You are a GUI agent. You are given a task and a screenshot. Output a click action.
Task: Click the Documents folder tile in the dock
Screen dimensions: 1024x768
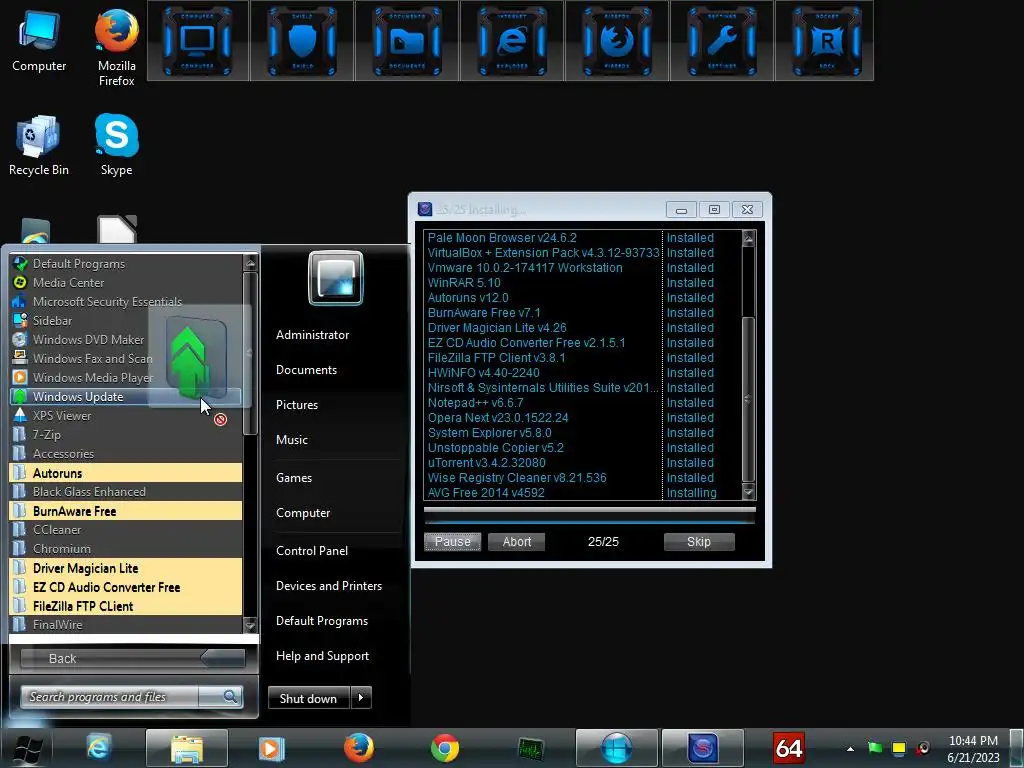coord(407,40)
